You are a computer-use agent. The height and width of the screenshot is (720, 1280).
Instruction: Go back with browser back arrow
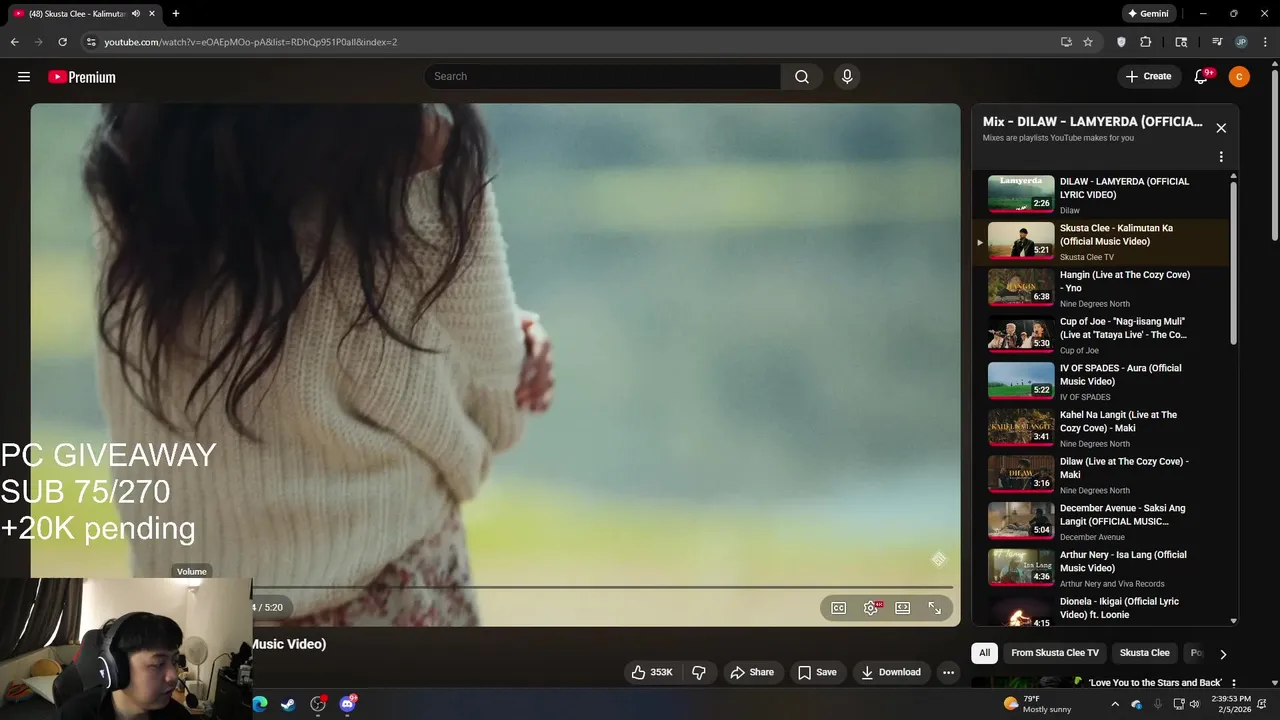(x=15, y=42)
